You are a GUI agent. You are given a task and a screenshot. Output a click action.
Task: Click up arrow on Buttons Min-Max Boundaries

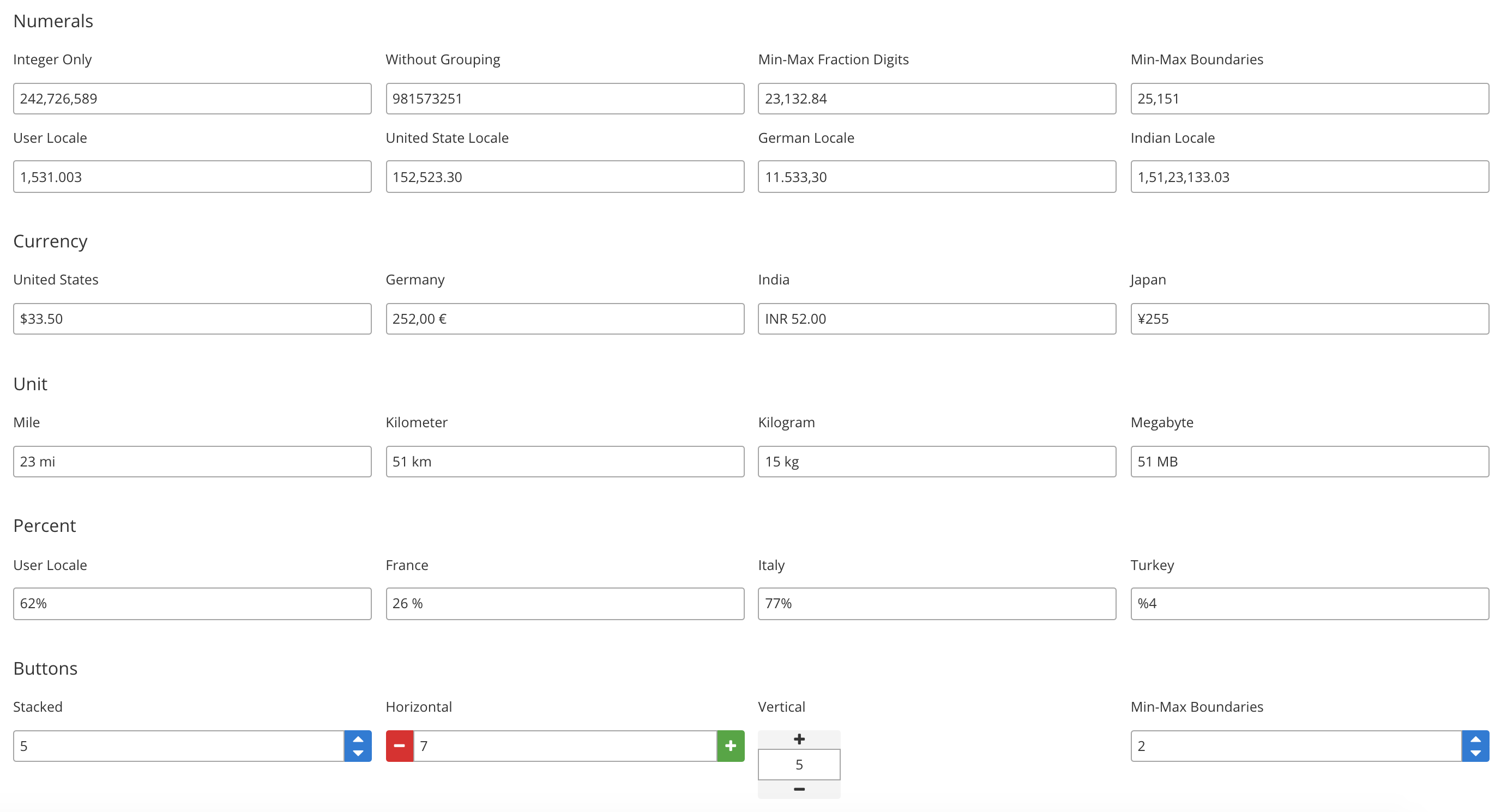point(1475,738)
